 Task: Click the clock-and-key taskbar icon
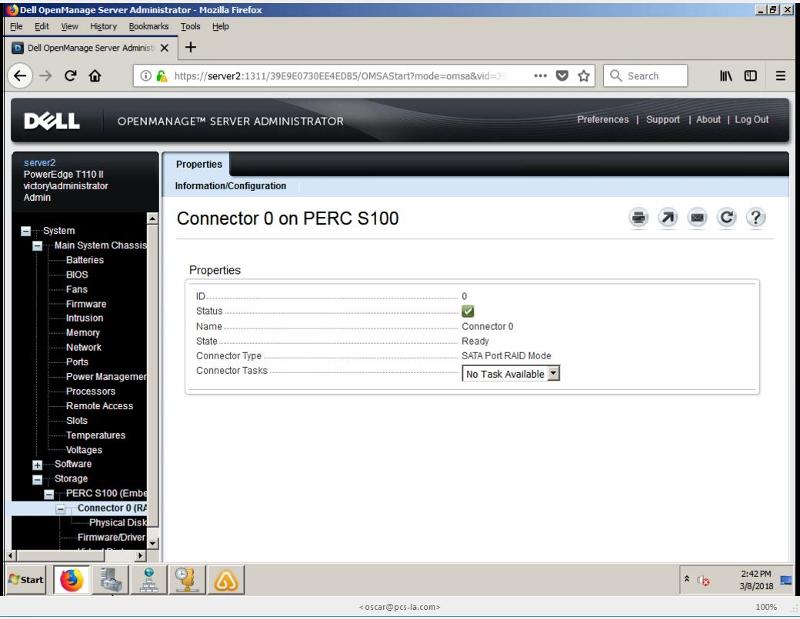tap(187, 580)
